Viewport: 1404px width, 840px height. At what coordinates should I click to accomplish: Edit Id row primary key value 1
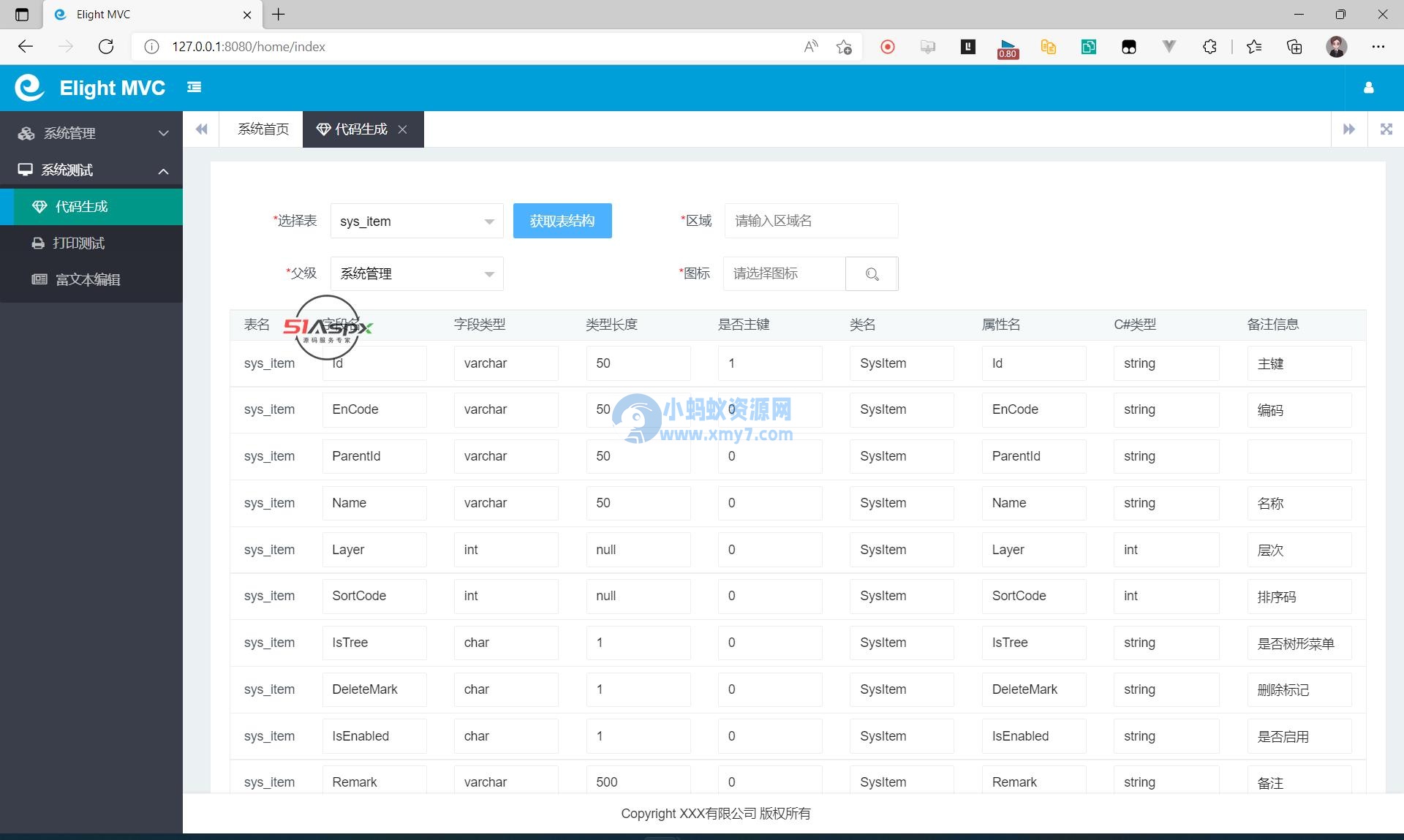click(770, 363)
